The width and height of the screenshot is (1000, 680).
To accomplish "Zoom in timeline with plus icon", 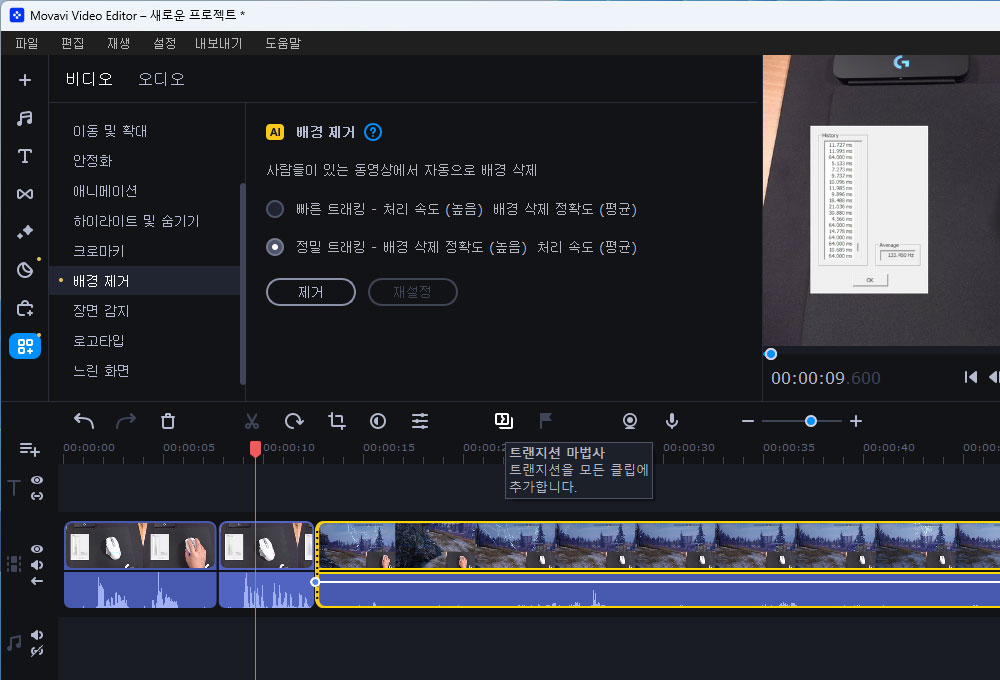I will click(856, 421).
